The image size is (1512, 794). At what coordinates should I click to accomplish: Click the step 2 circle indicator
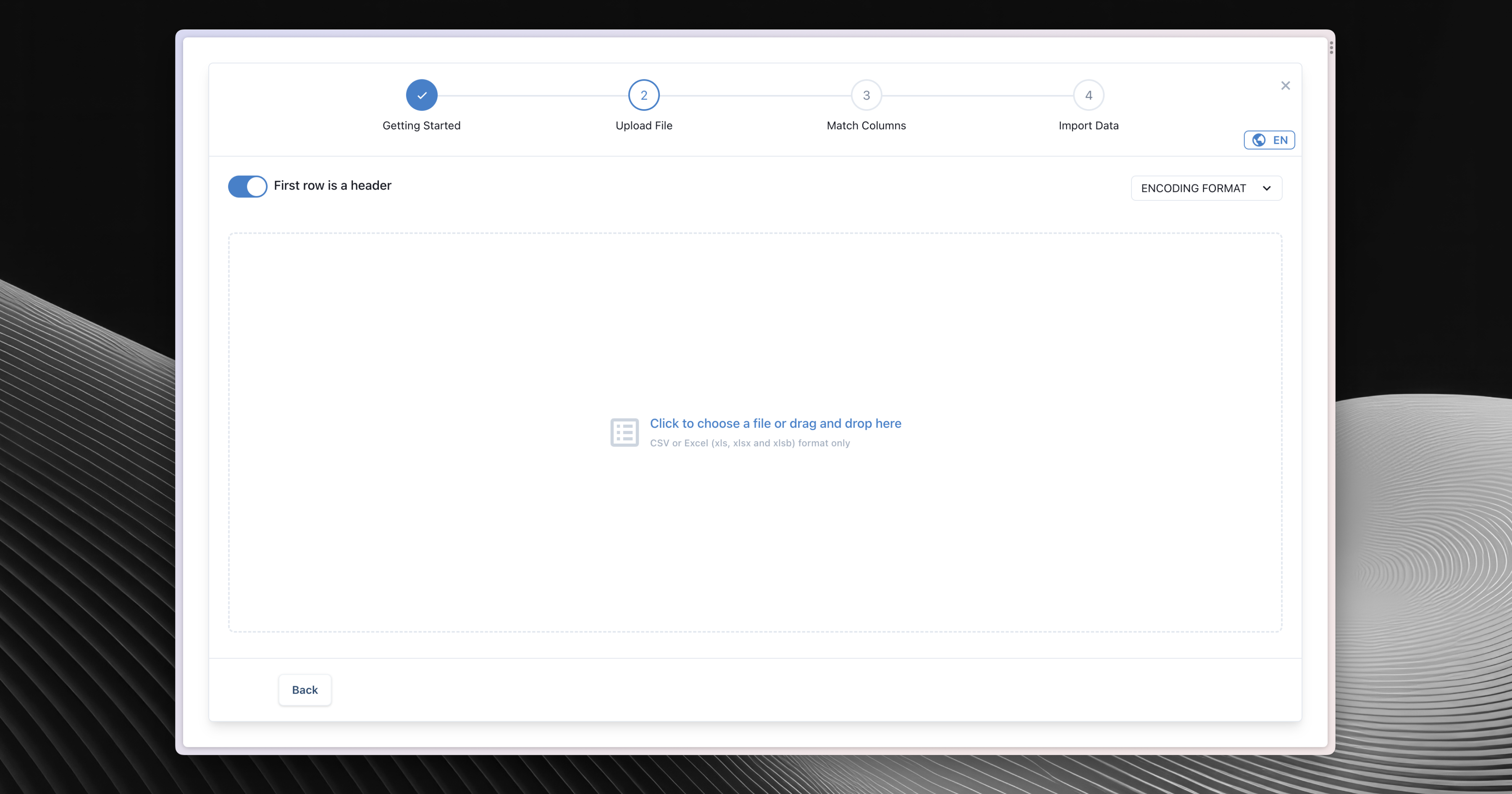tap(643, 95)
